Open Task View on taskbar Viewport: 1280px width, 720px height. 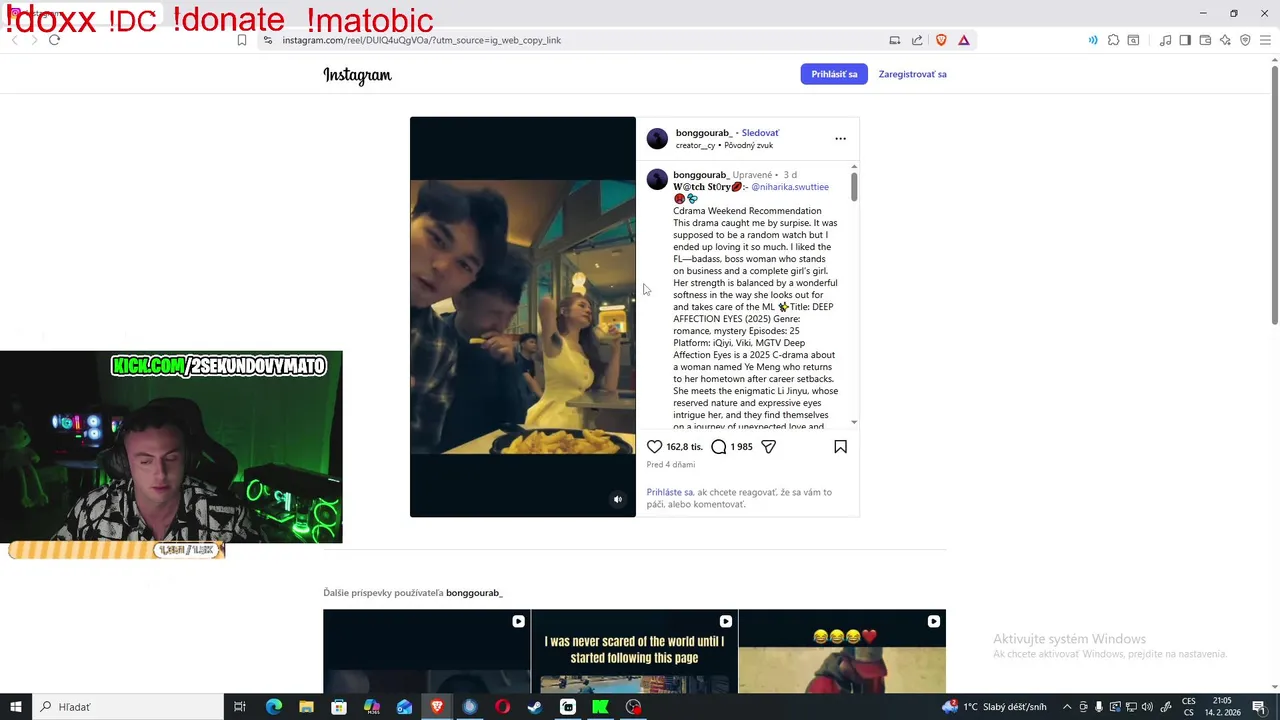240,707
